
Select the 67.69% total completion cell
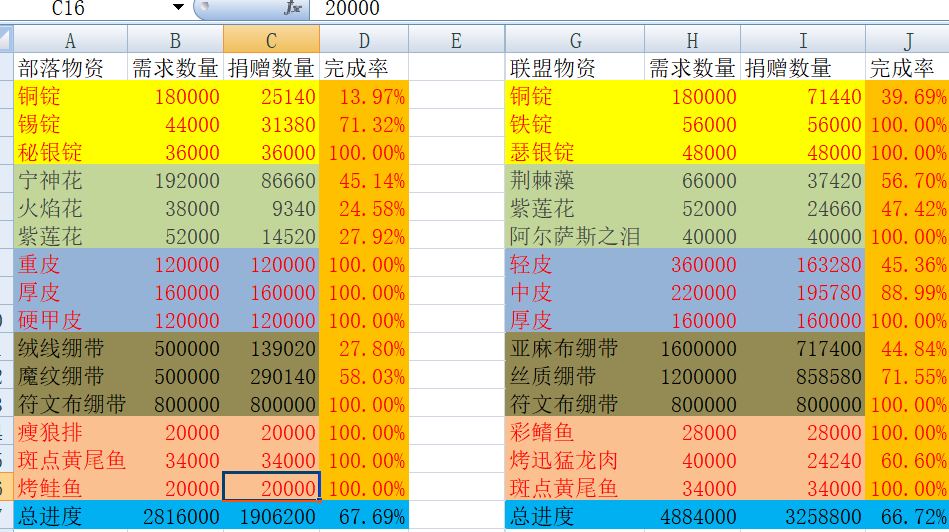pos(364,517)
